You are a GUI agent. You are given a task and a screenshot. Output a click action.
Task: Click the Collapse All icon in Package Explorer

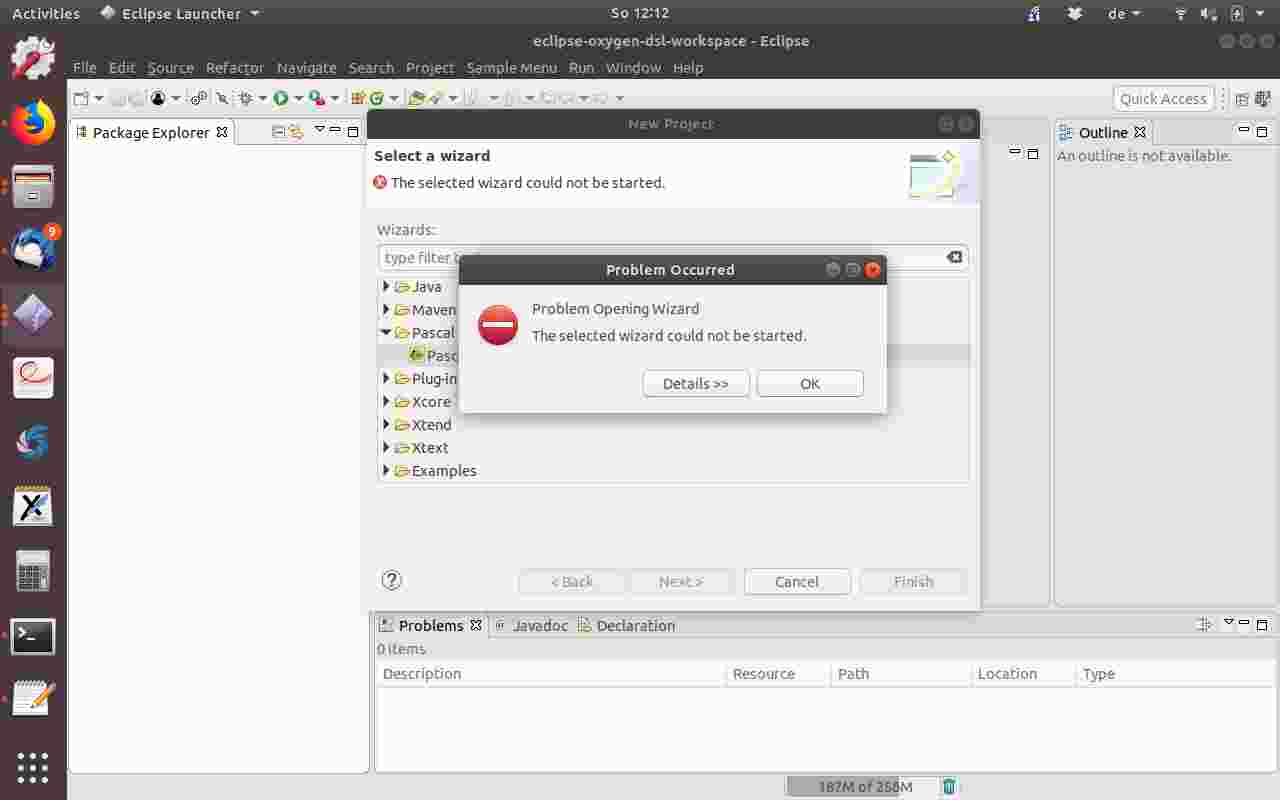coord(279,131)
